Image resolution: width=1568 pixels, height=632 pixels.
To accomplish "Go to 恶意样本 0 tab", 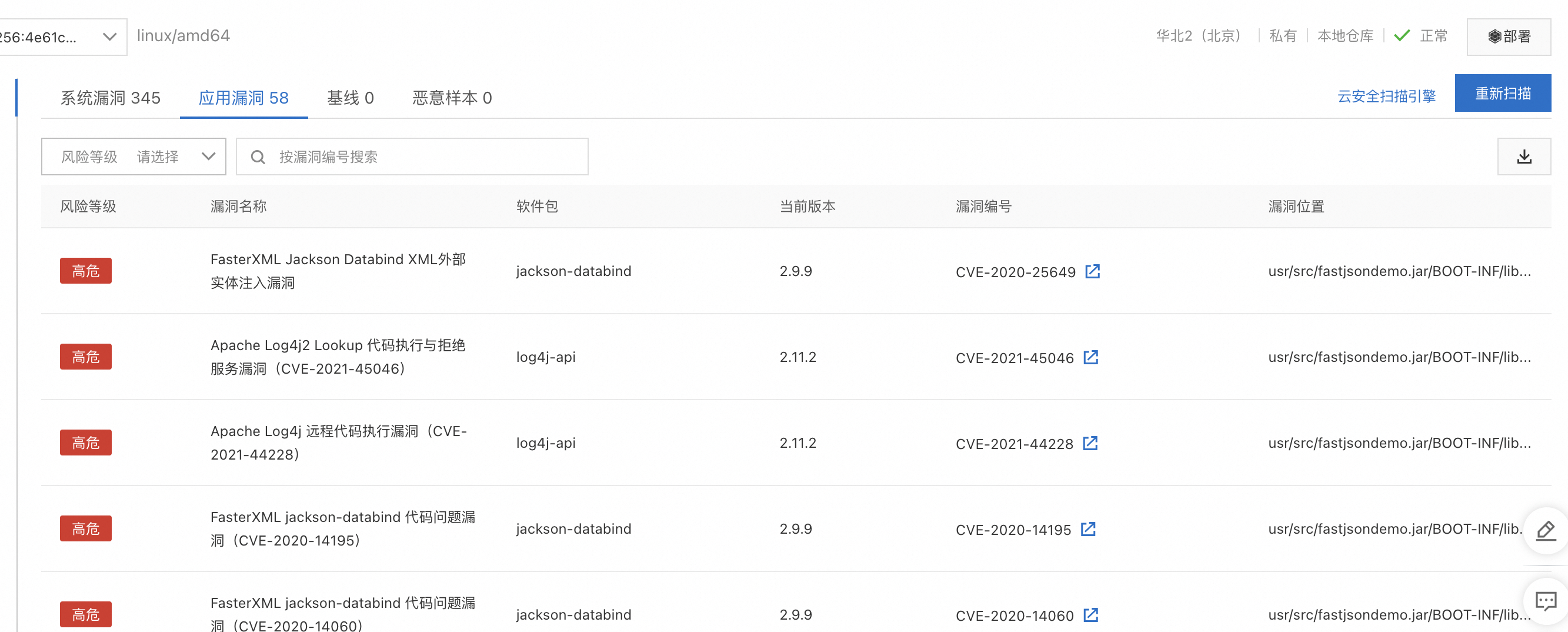I will click(x=452, y=98).
